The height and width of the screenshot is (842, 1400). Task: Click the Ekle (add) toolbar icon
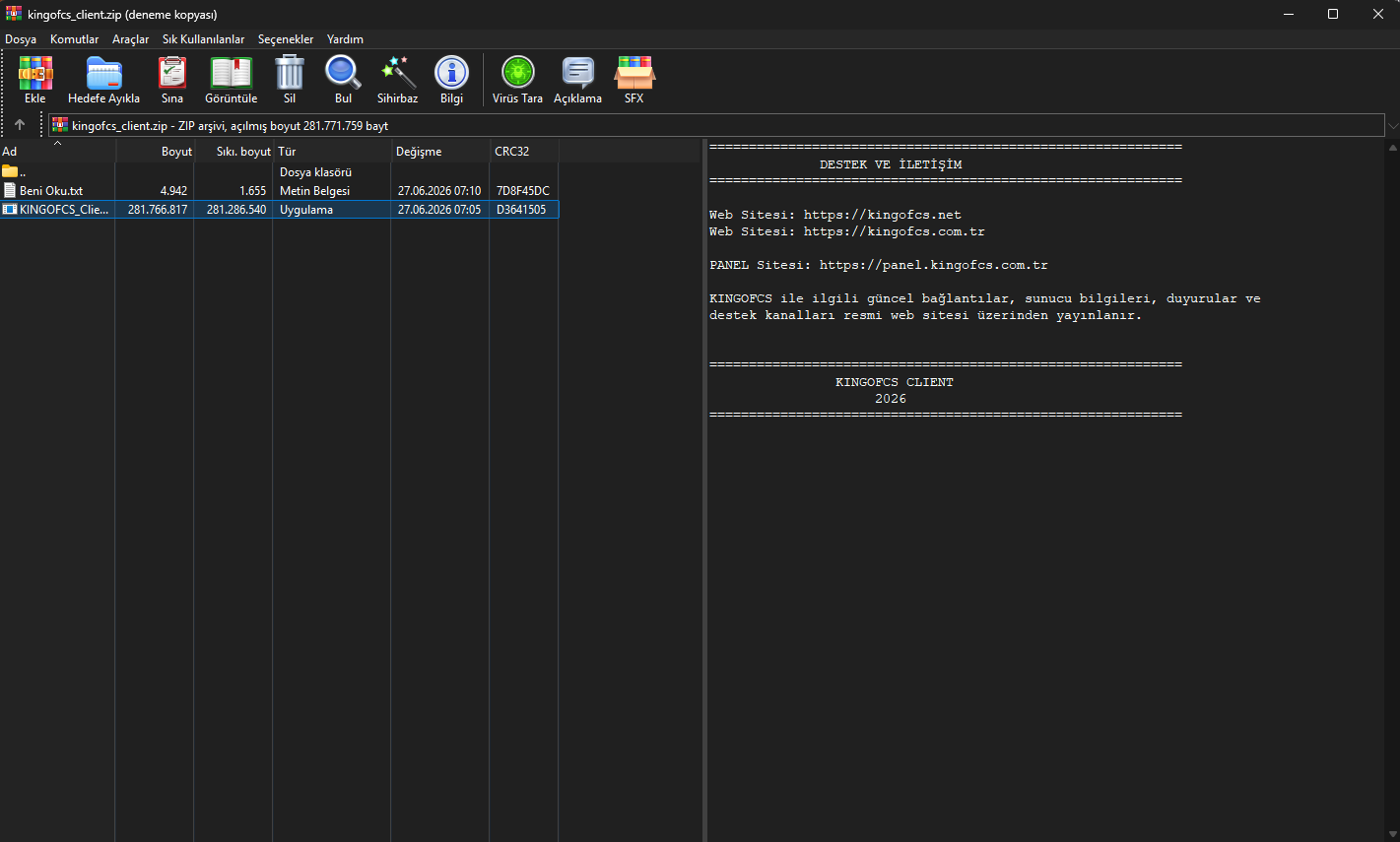tap(35, 74)
